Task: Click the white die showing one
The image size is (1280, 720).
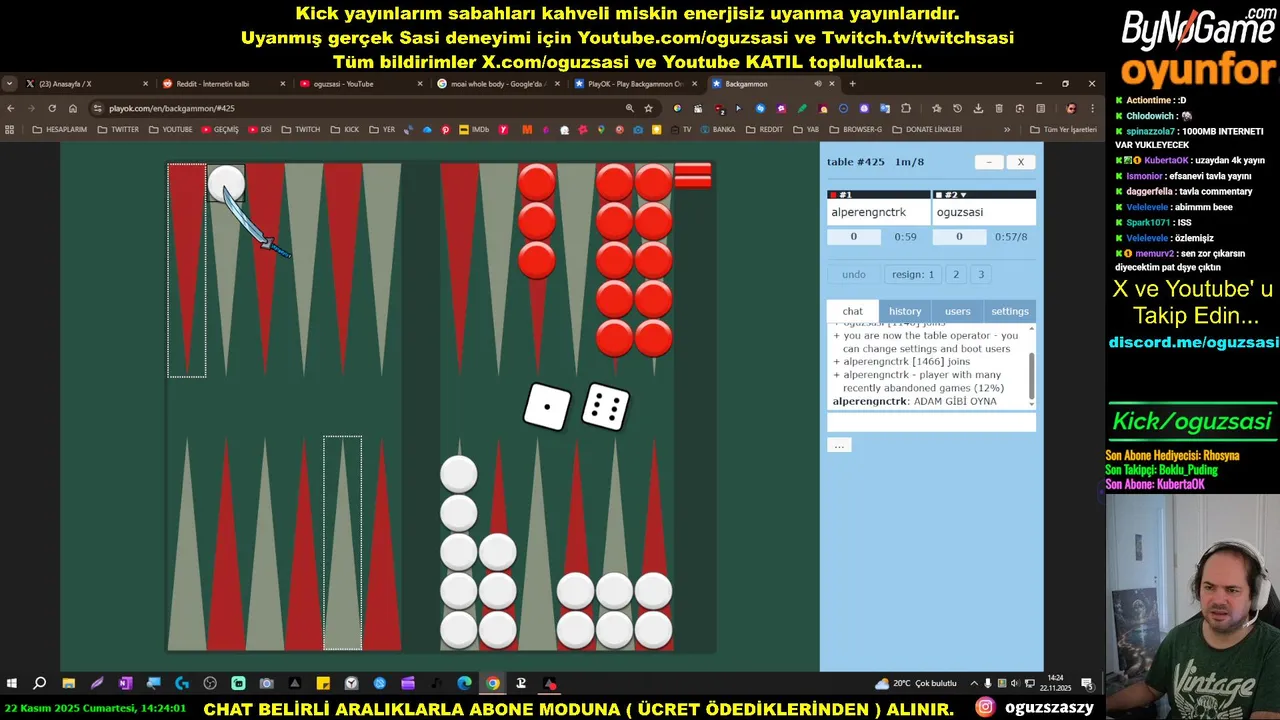Action: 547,406
